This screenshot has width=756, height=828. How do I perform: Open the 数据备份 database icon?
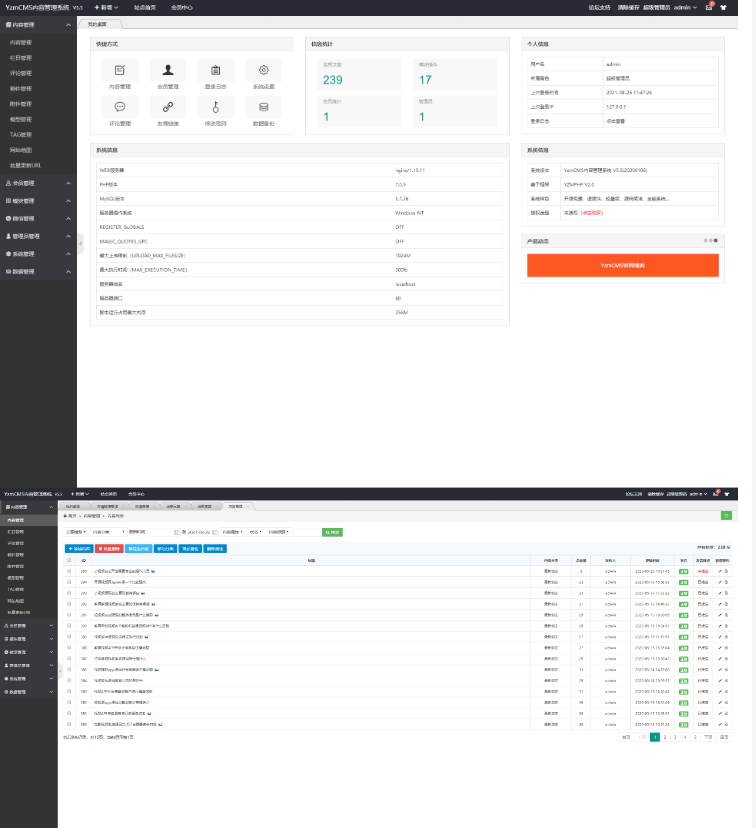(x=264, y=107)
